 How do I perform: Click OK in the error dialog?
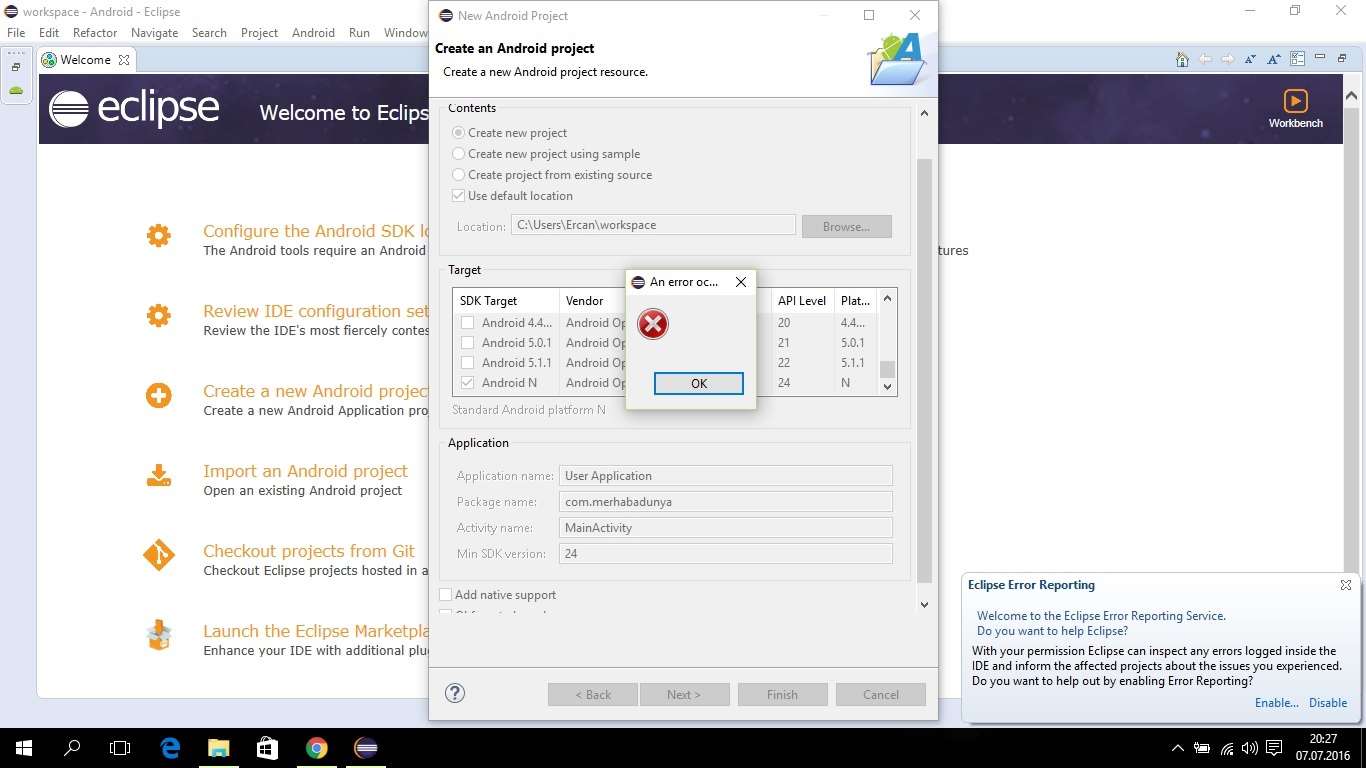[698, 383]
